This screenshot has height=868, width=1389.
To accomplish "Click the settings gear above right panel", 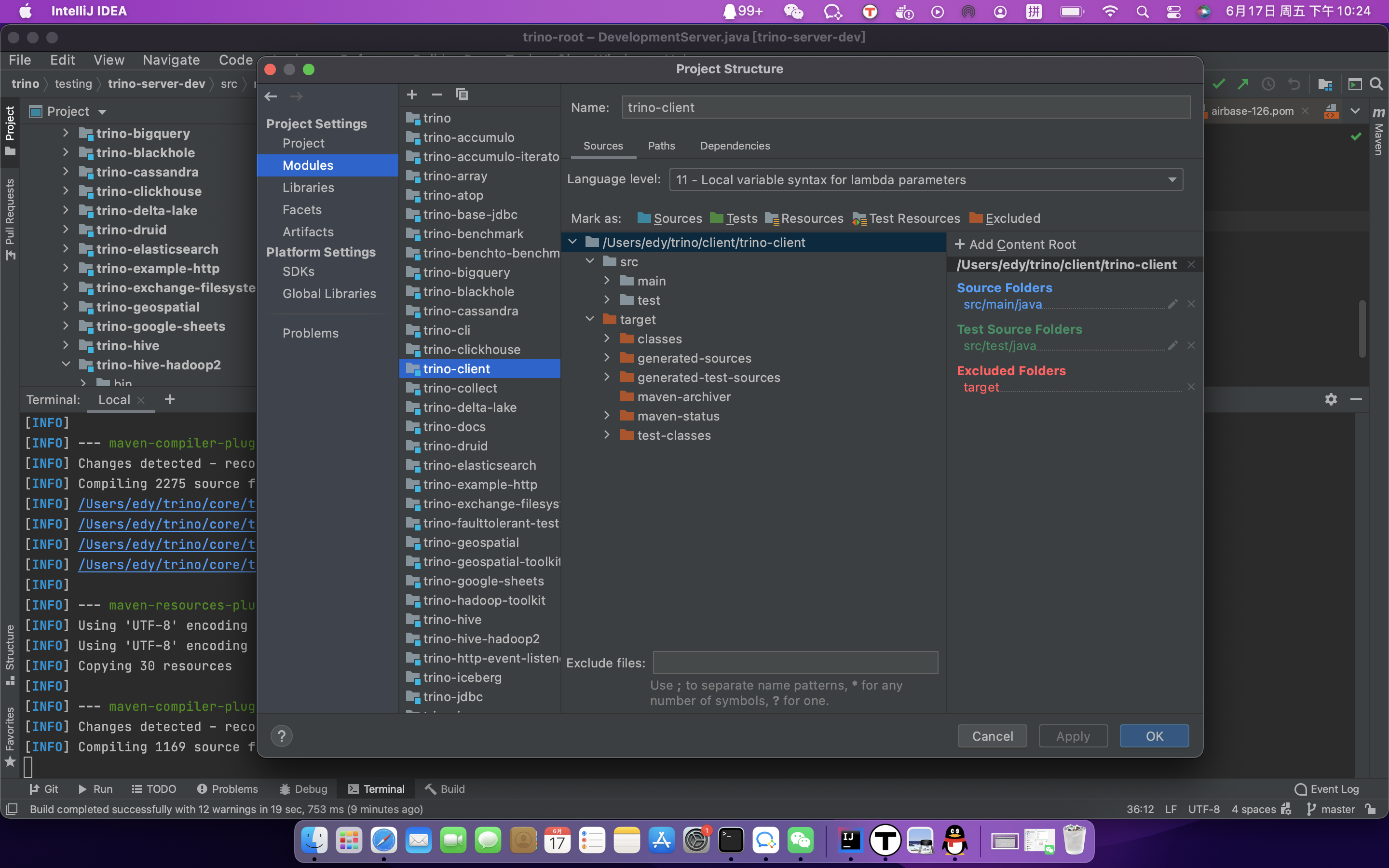I will coord(1331,399).
